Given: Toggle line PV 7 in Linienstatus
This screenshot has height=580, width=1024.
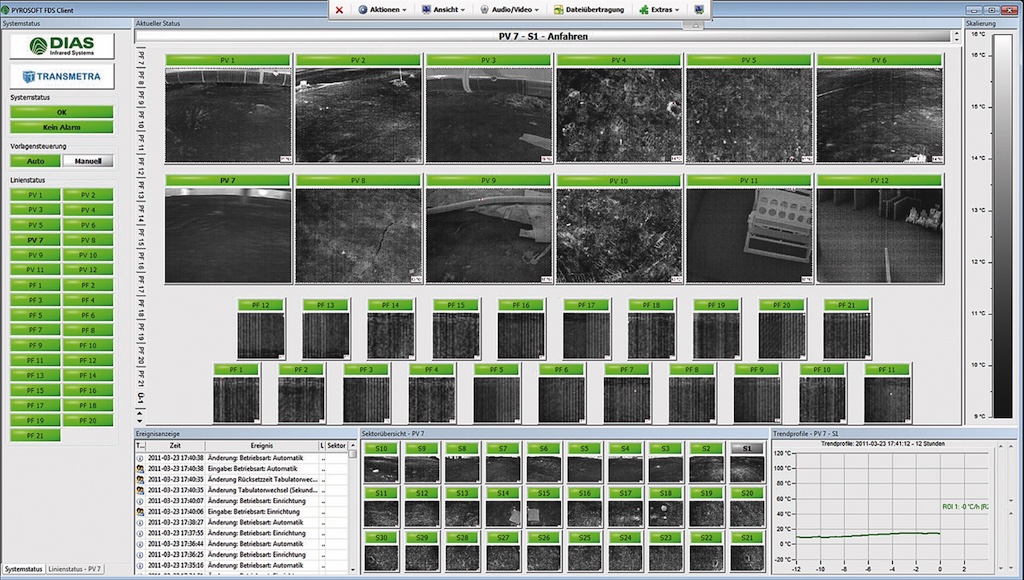Looking at the screenshot, I should tap(35, 240).
